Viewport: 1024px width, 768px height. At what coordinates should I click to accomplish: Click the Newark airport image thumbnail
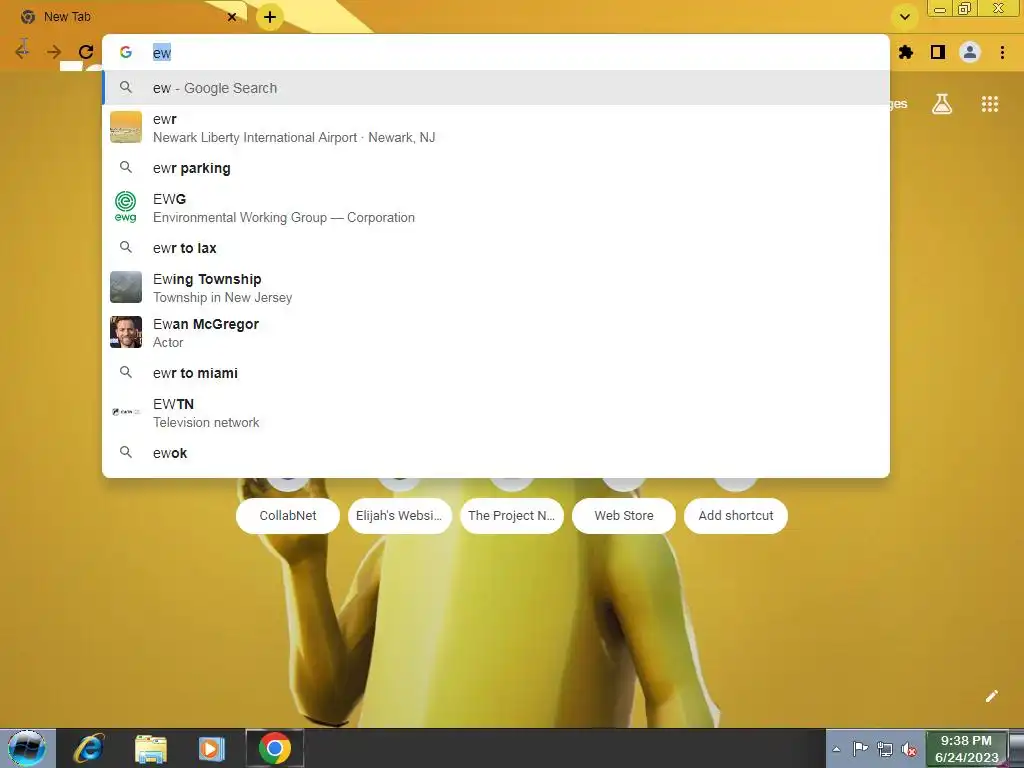tap(125, 127)
